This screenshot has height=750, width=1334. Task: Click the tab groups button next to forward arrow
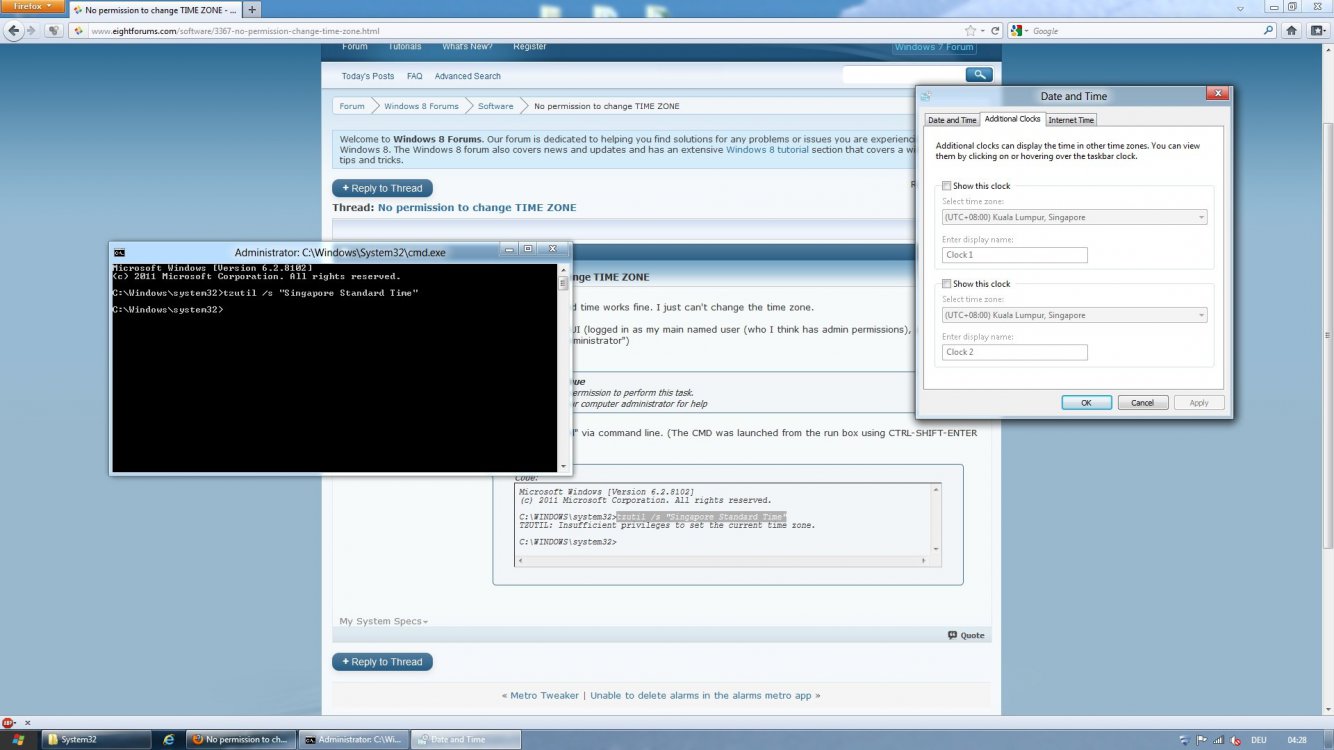click(x=53, y=31)
